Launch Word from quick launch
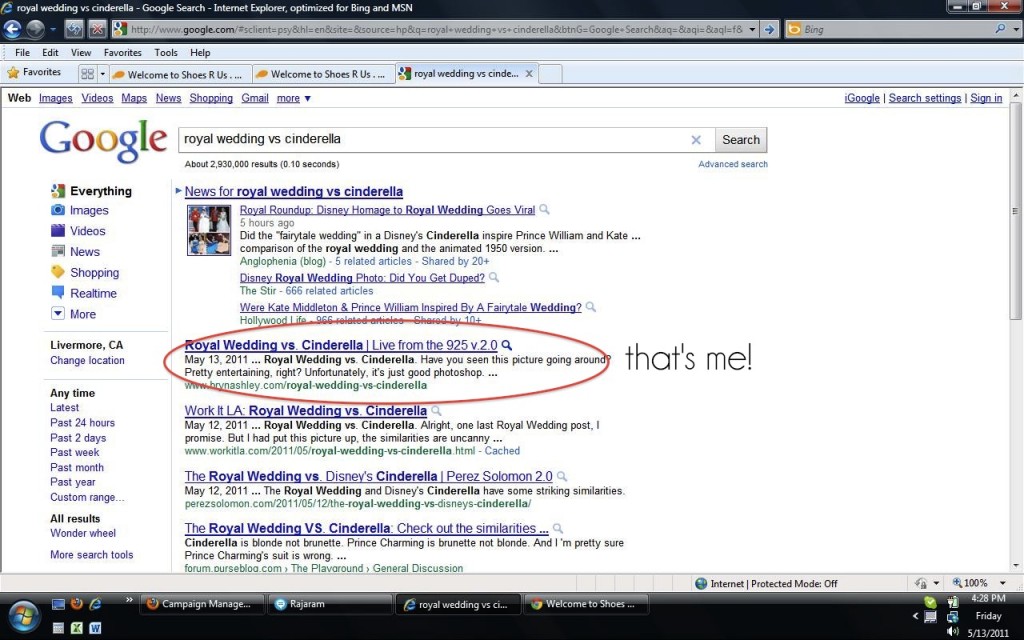This screenshot has height=640, width=1024. [95, 628]
